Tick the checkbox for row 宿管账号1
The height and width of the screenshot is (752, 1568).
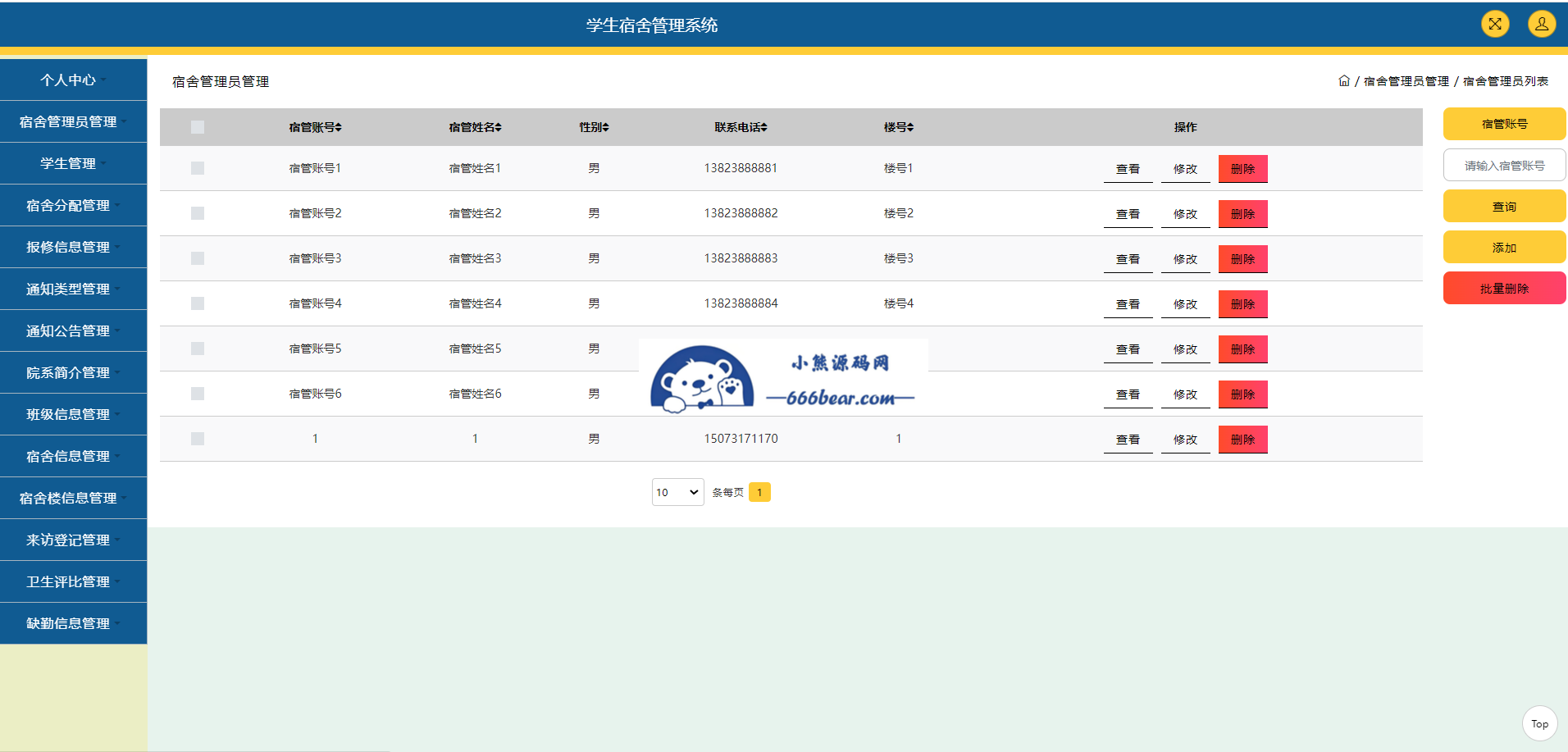198,168
